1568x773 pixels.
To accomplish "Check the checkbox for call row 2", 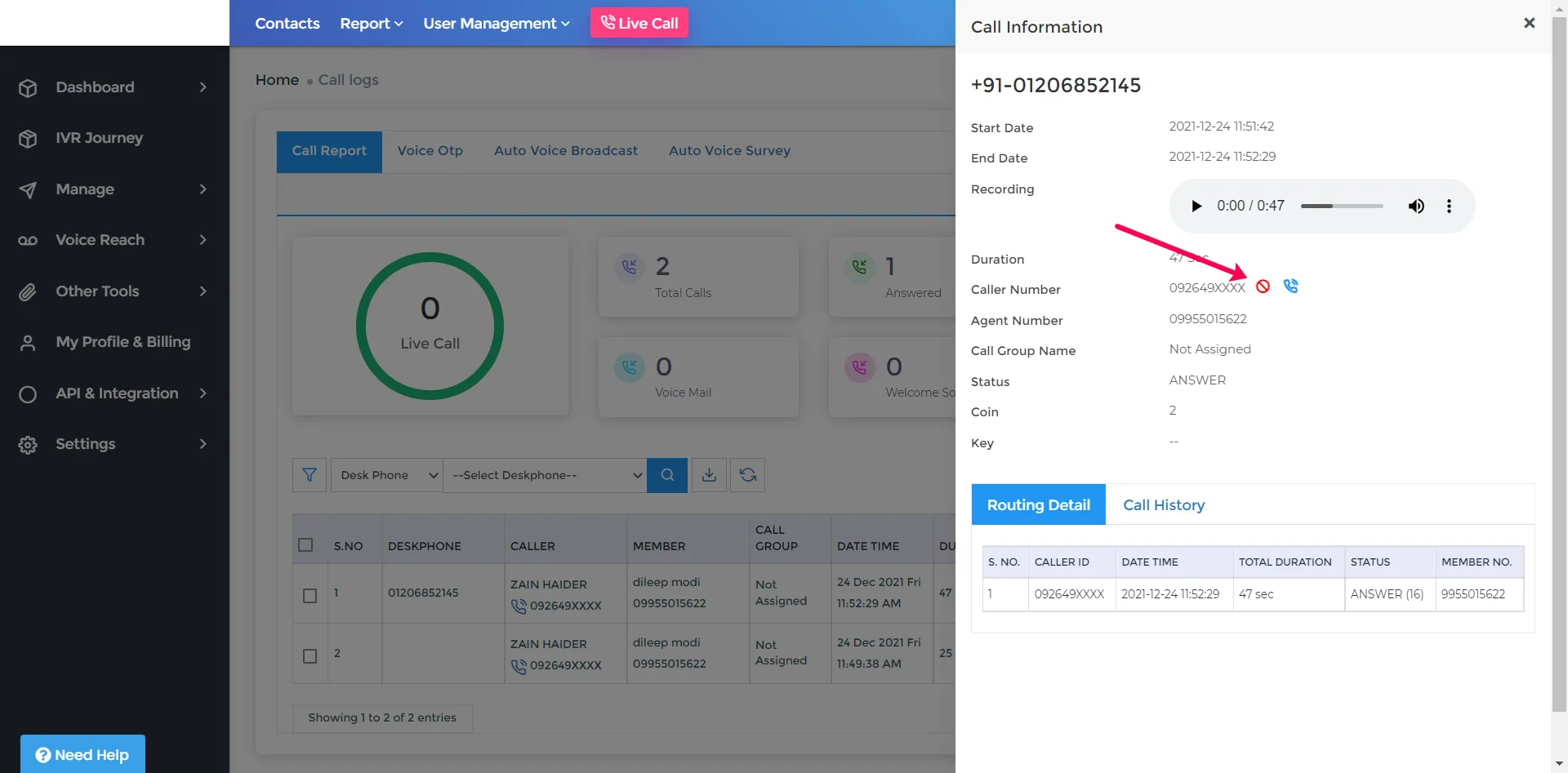I will tap(310, 656).
